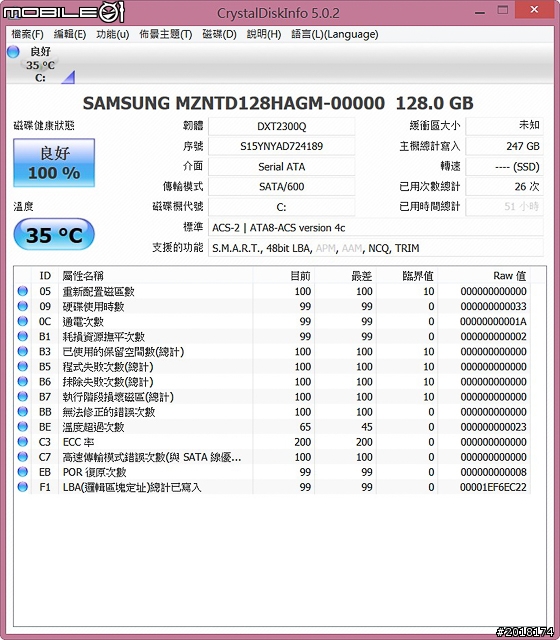
Task: Click the 良好 100 % health status button
Action: 54,163
